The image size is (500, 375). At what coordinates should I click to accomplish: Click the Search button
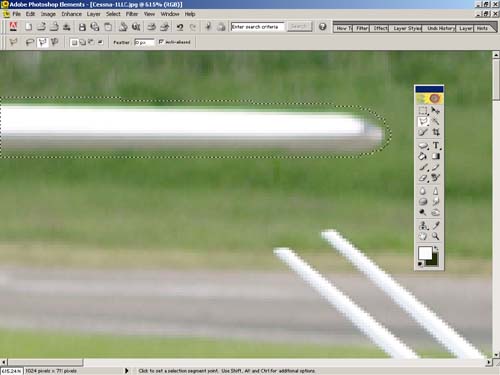click(x=299, y=27)
